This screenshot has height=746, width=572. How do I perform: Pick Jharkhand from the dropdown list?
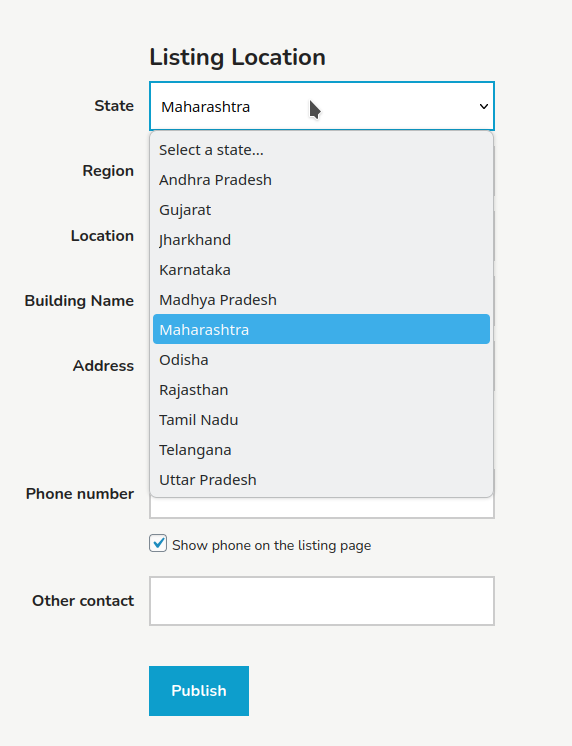(321, 240)
